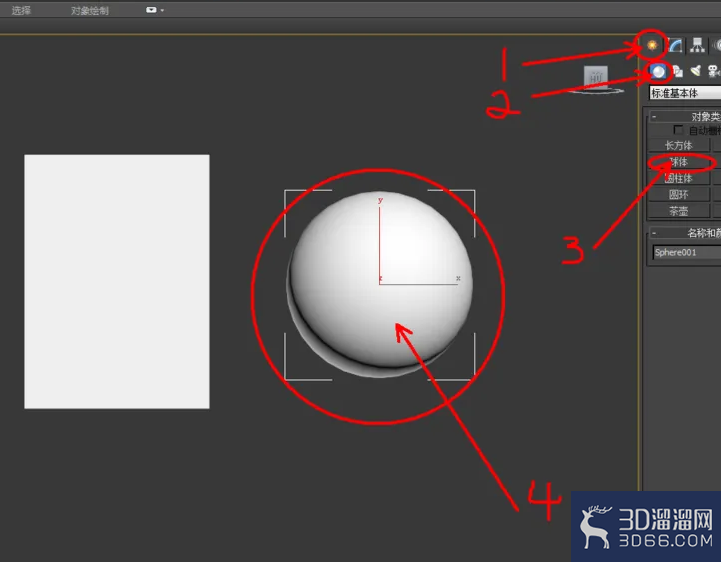721x562 pixels.
Task: Open the Hierarchy panel tab
Action: click(x=698, y=45)
